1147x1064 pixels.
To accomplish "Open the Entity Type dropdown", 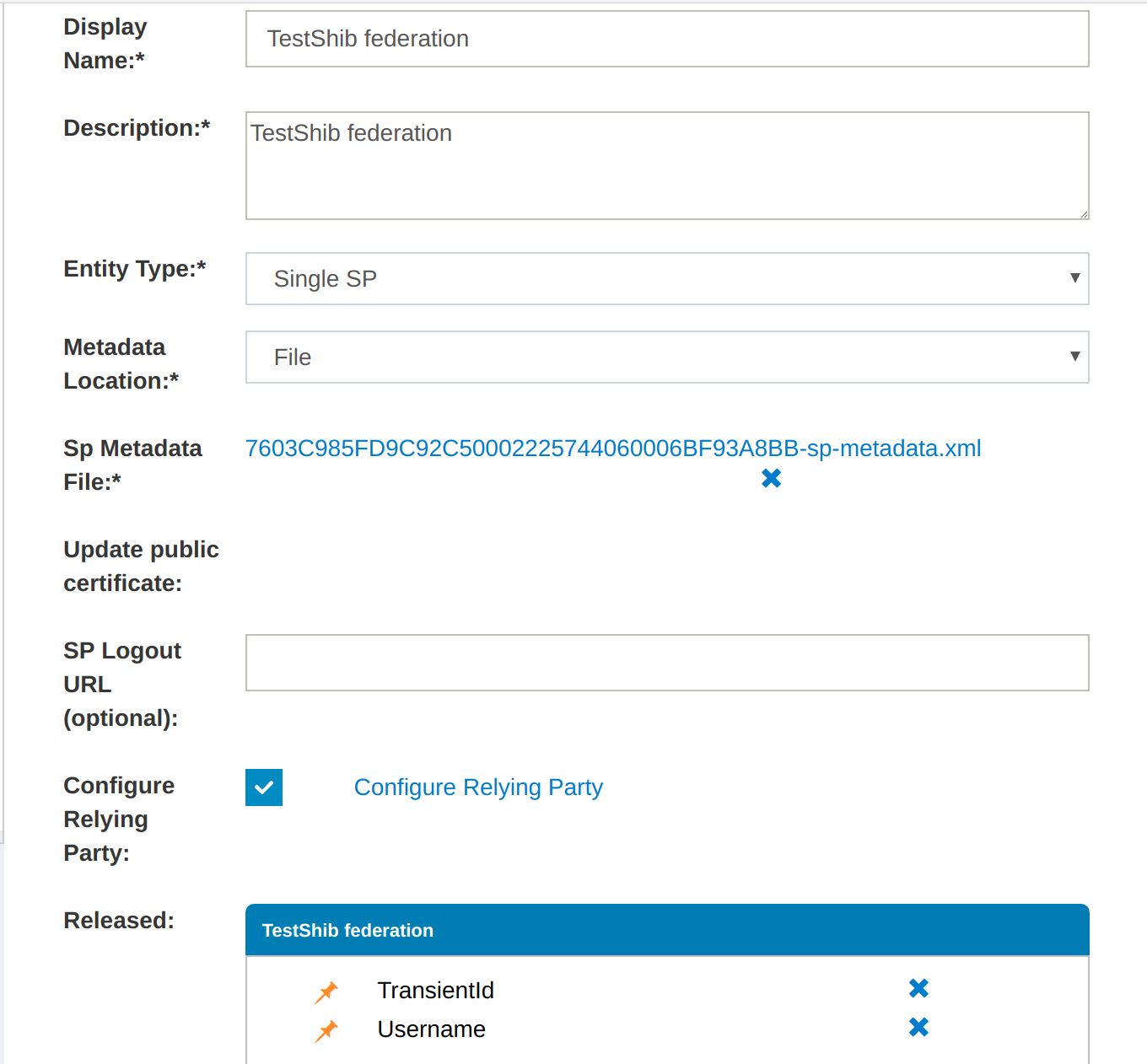I will click(666, 279).
